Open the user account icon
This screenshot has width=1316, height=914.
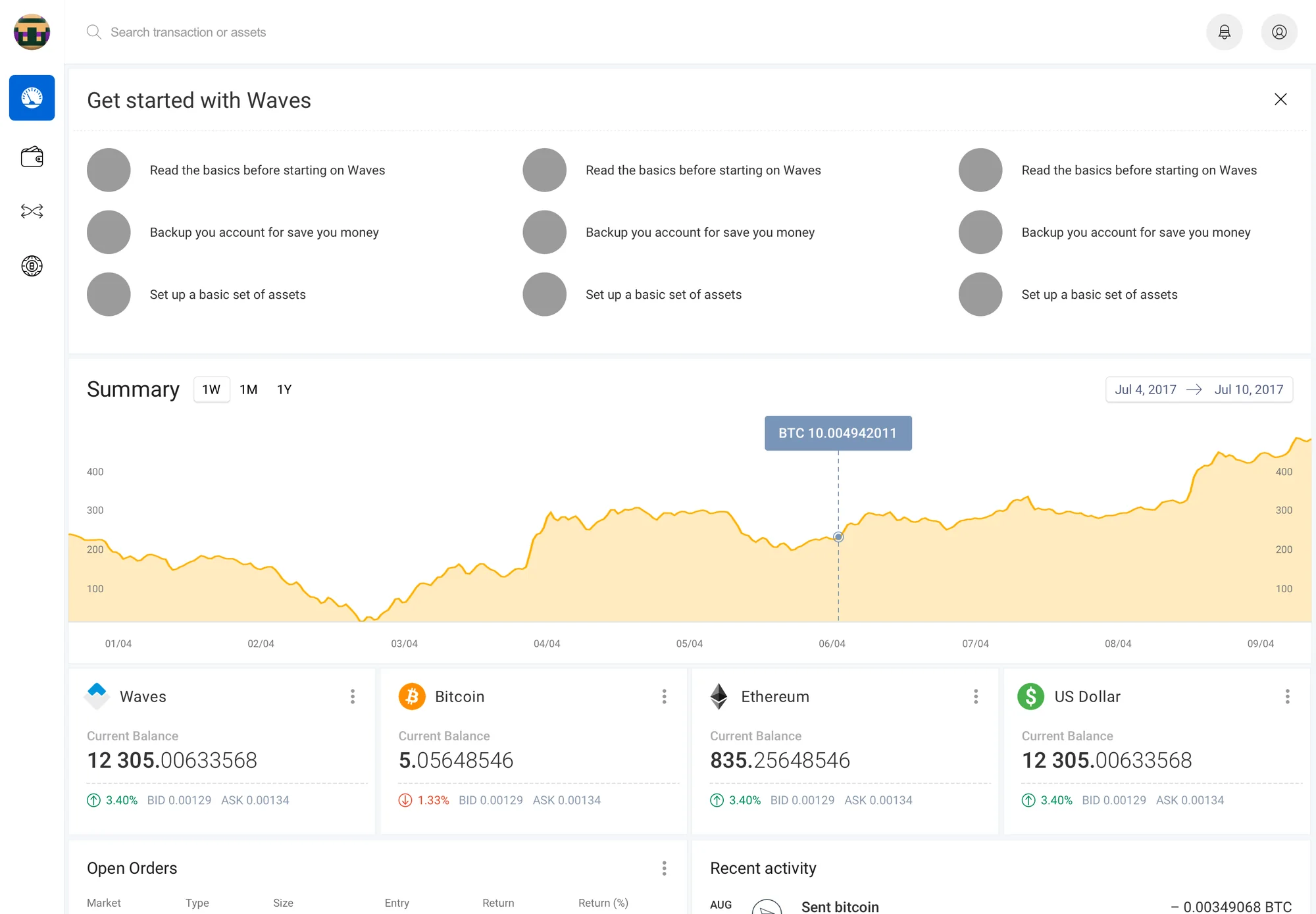click(x=1279, y=32)
